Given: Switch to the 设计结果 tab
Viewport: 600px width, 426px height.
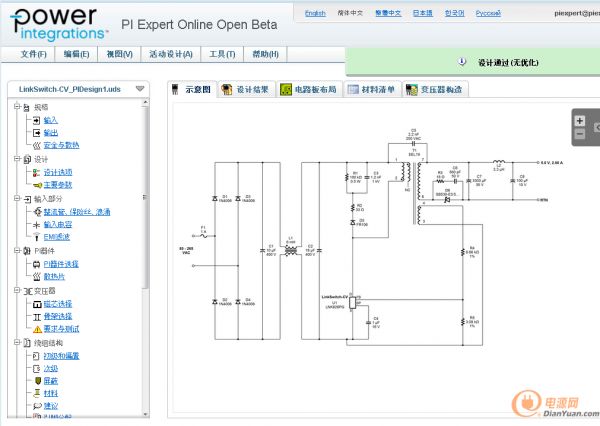Looking at the screenshot, I should coord(246,90).
